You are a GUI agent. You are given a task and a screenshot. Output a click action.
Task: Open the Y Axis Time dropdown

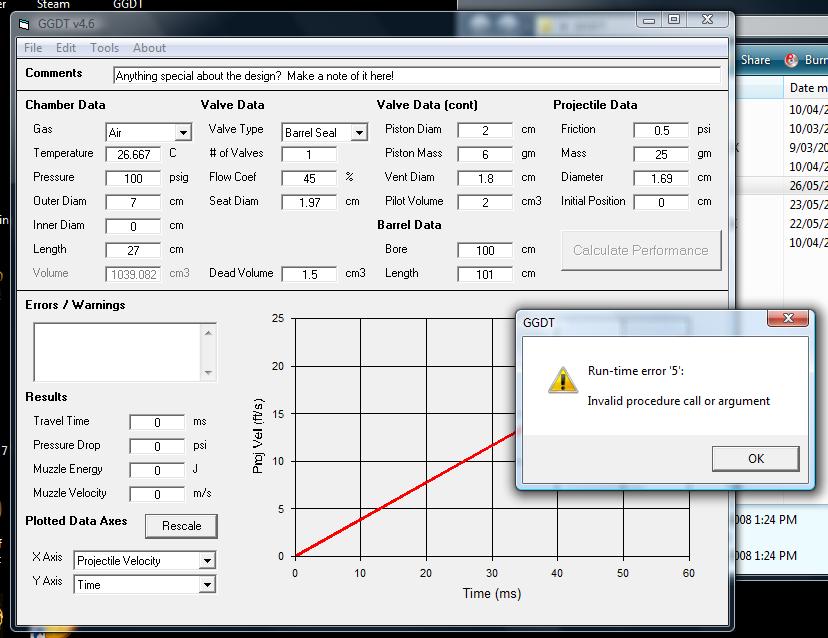pos(207,585)
